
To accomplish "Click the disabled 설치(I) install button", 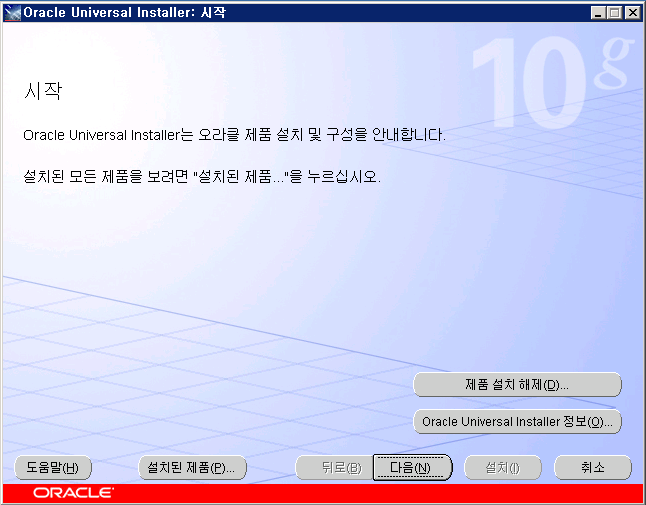I will pyautogui.click(x=503, y=468).
